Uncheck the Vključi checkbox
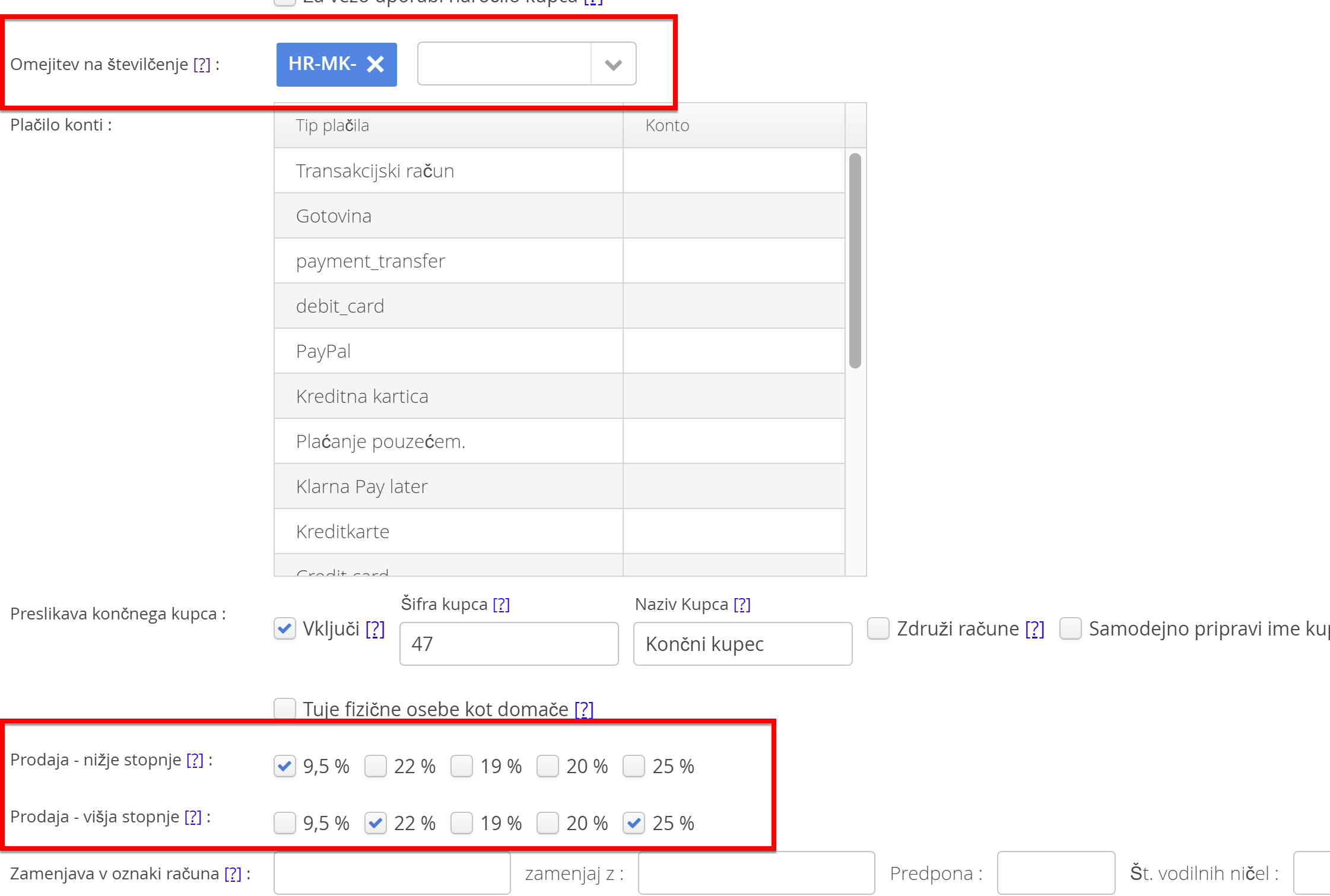The width and height of the screenshot is (1330, 896). (285, 628)
